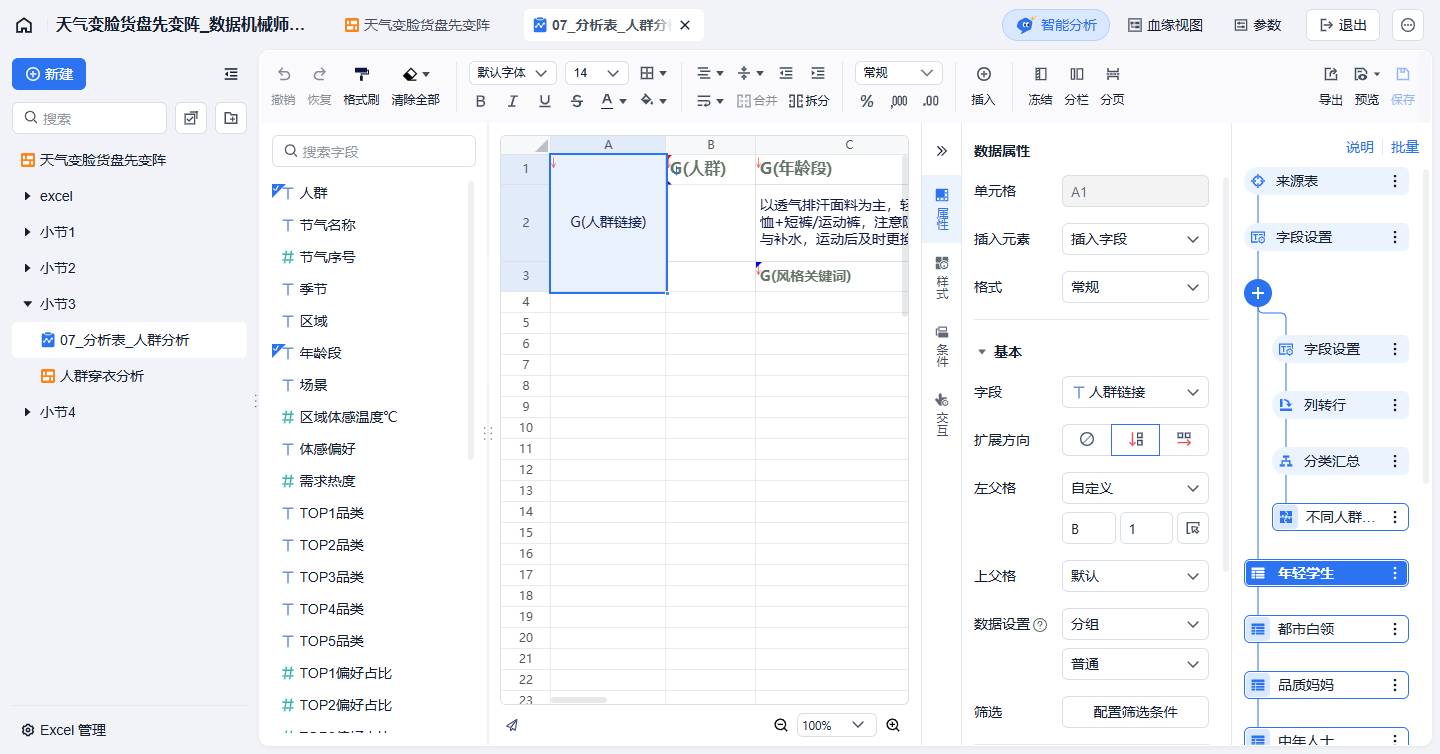Select vertical expansion direction option
The height and width of the screenshot is (754, 1440).
point(1135,440)
